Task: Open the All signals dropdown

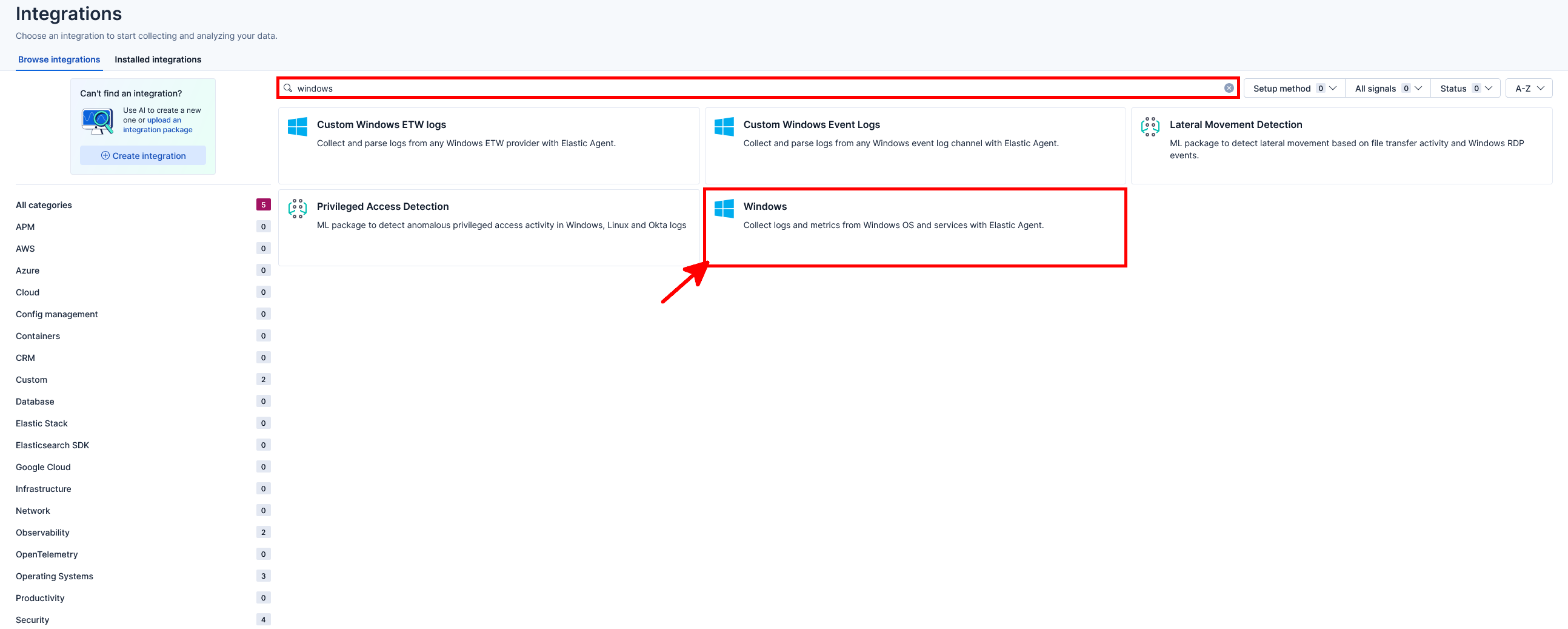Action: 1388,89
